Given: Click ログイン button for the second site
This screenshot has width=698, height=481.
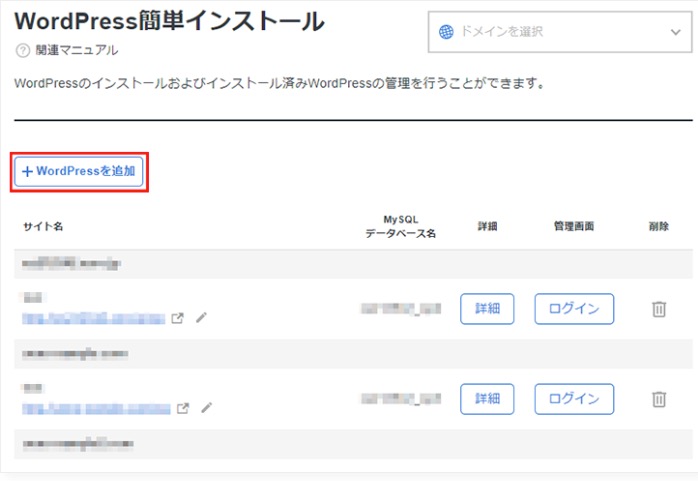Looking at the screenshot, I should coord(574,399).
